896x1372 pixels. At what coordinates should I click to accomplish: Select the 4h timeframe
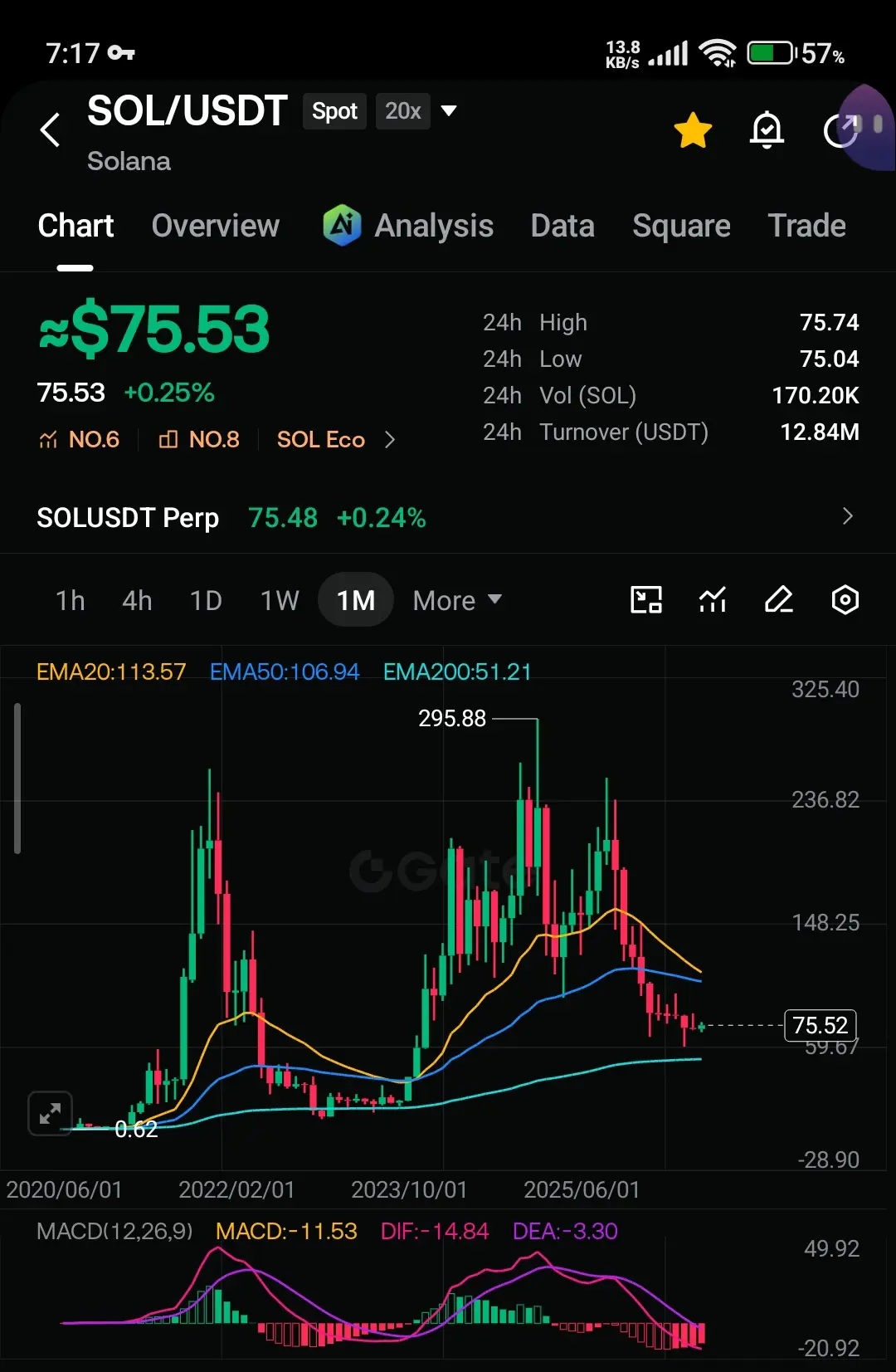pyautogui.click(x=137, y=600)
